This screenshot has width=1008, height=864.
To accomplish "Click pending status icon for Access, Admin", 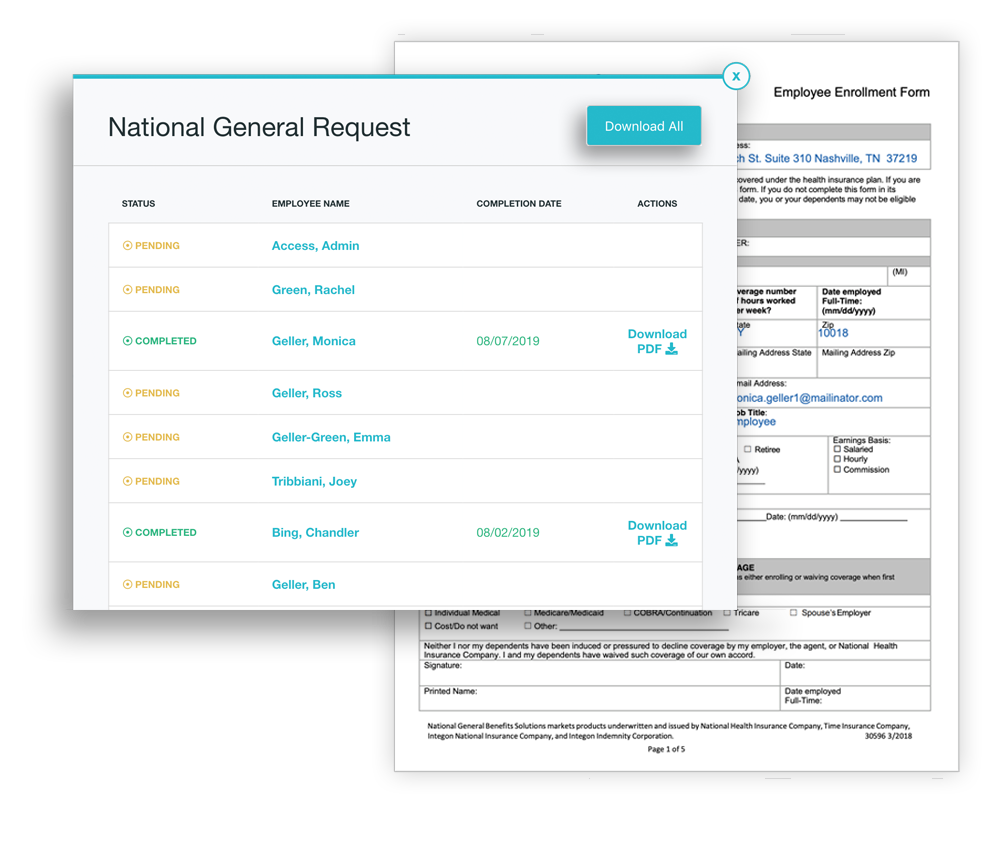I will pos(127,246).
